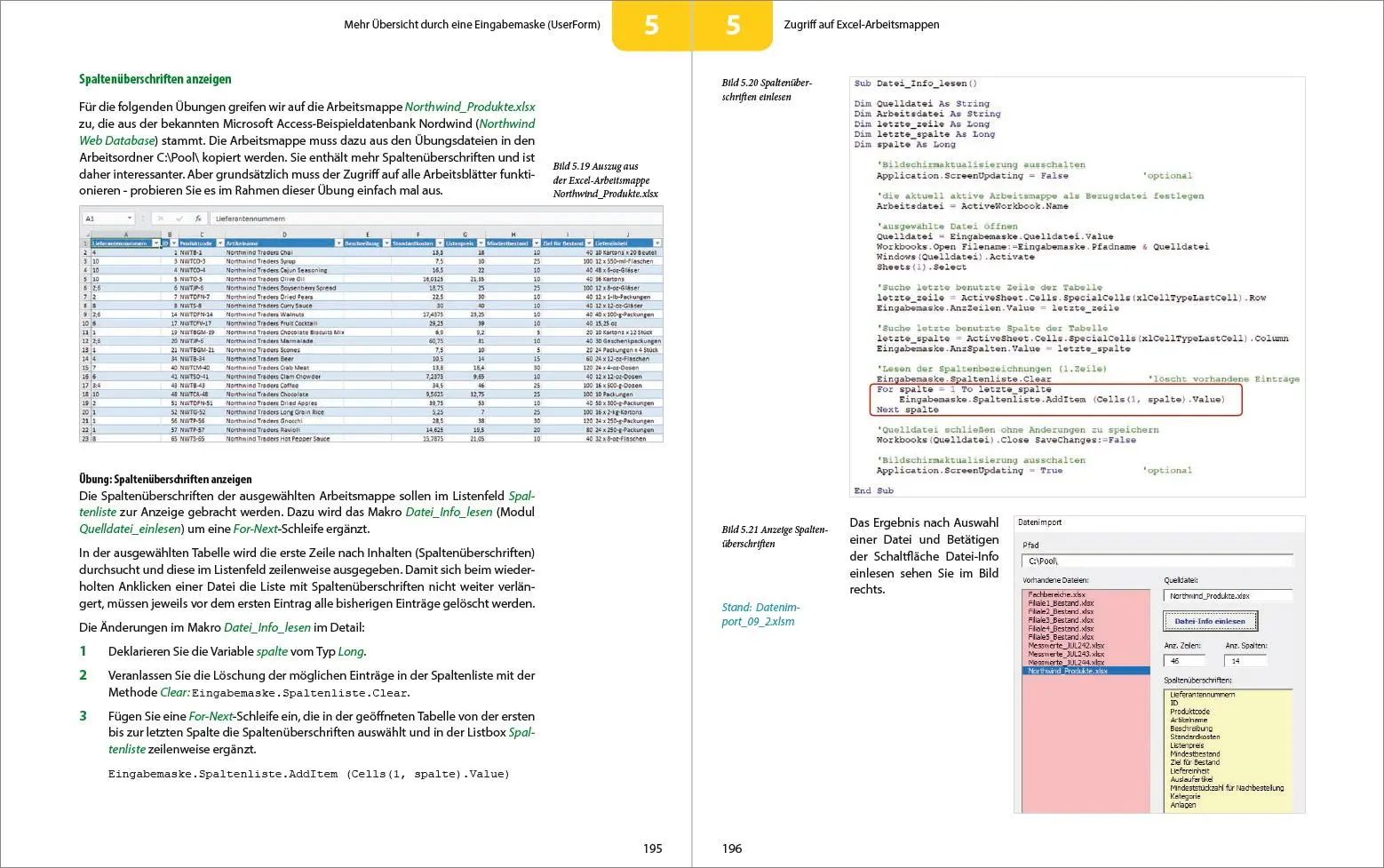1384x868 pixels.
Task: Select Messwerte_JUL243.xlsx in the file list
Action: (1086, 654)
